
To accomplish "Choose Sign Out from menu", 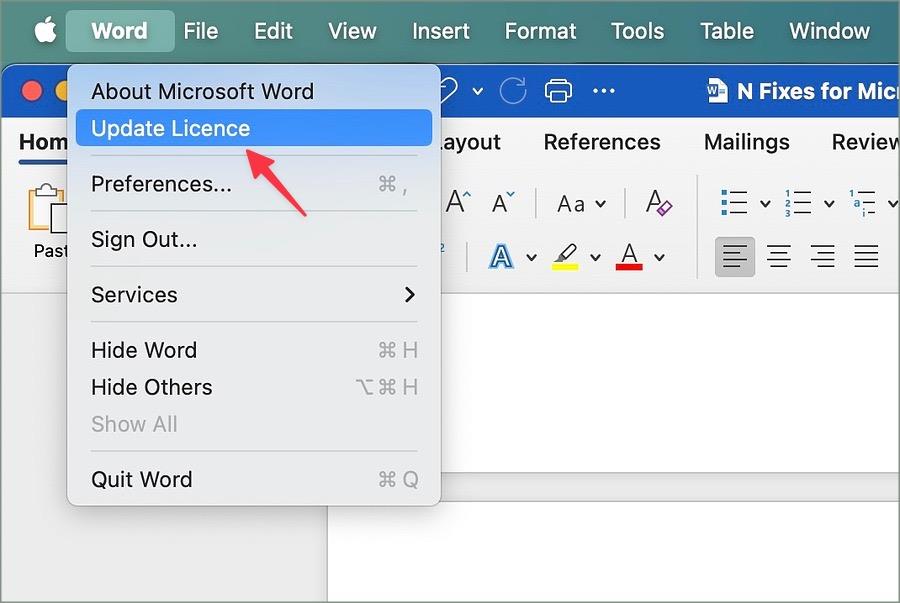I will pos(254,239).
